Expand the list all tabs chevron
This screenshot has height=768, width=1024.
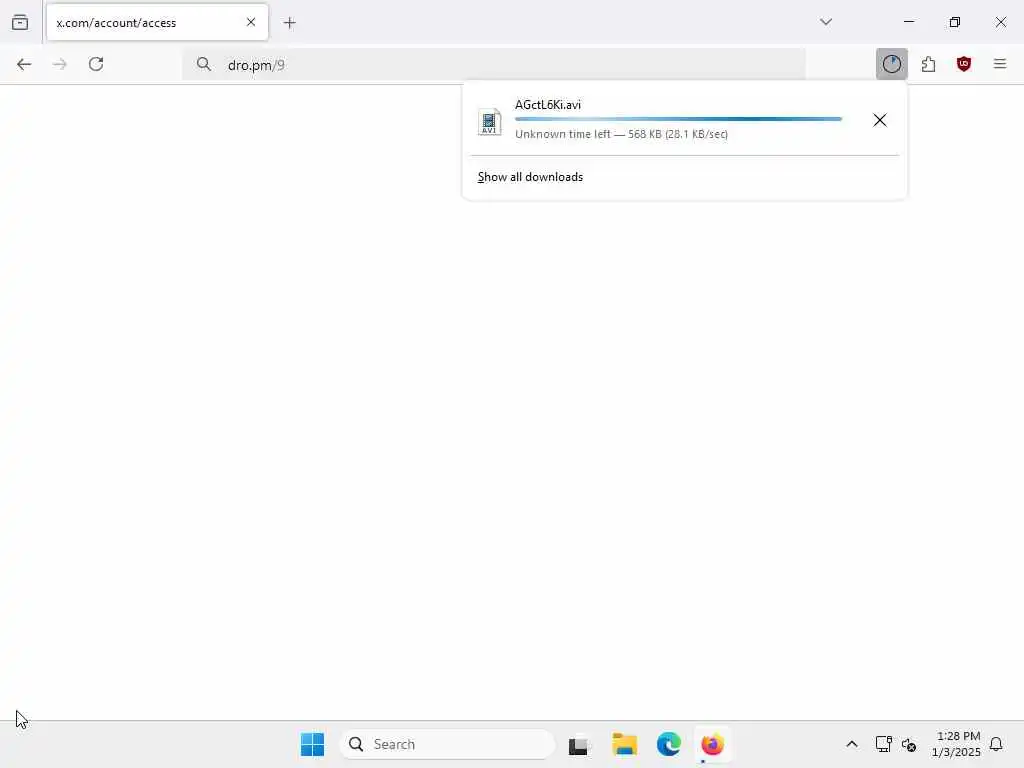tap(826, 22)
